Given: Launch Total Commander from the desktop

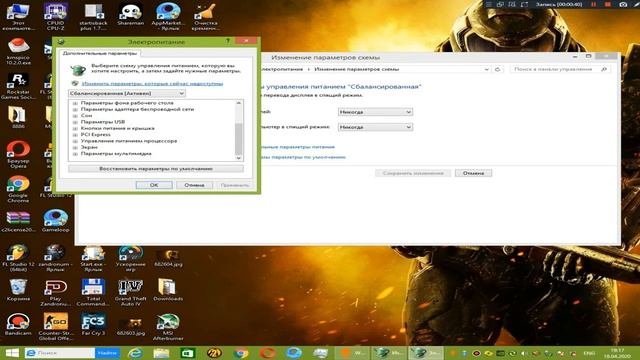Looking at the screenshot, I should [93, 292].
